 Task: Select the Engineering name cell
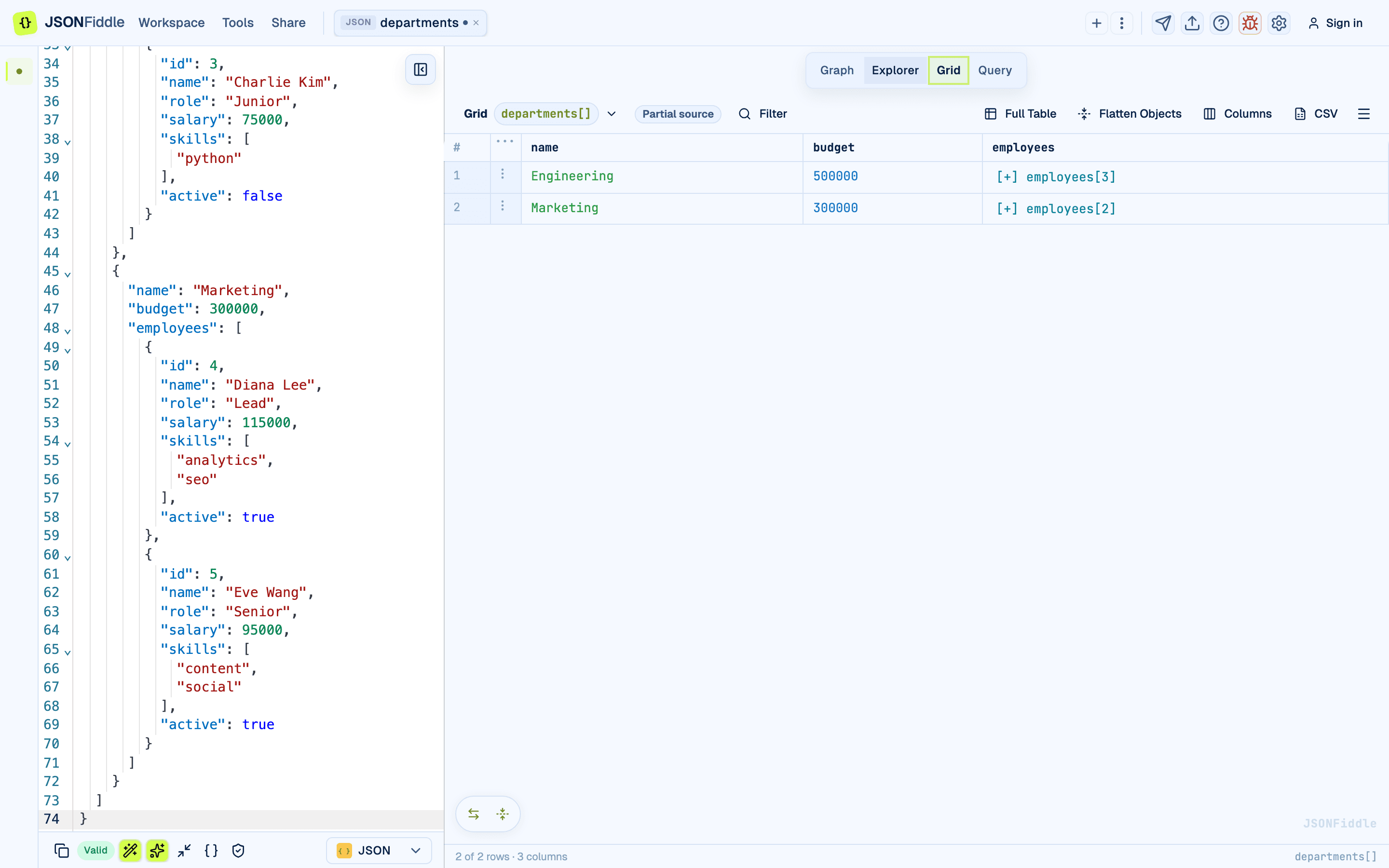[x=662, y=177]
